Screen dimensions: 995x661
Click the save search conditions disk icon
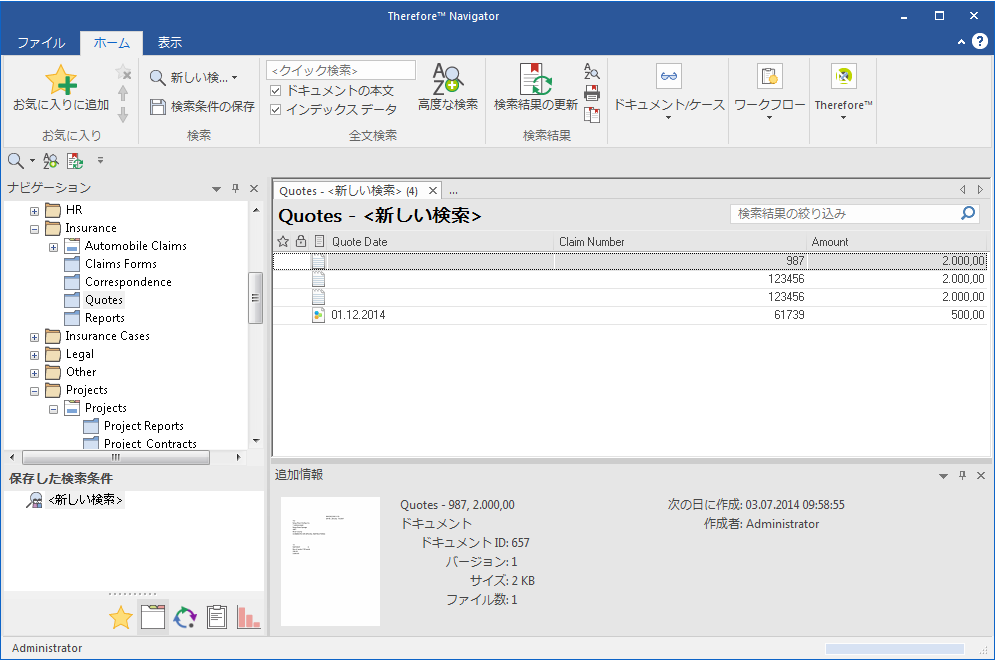coord(157,107)
